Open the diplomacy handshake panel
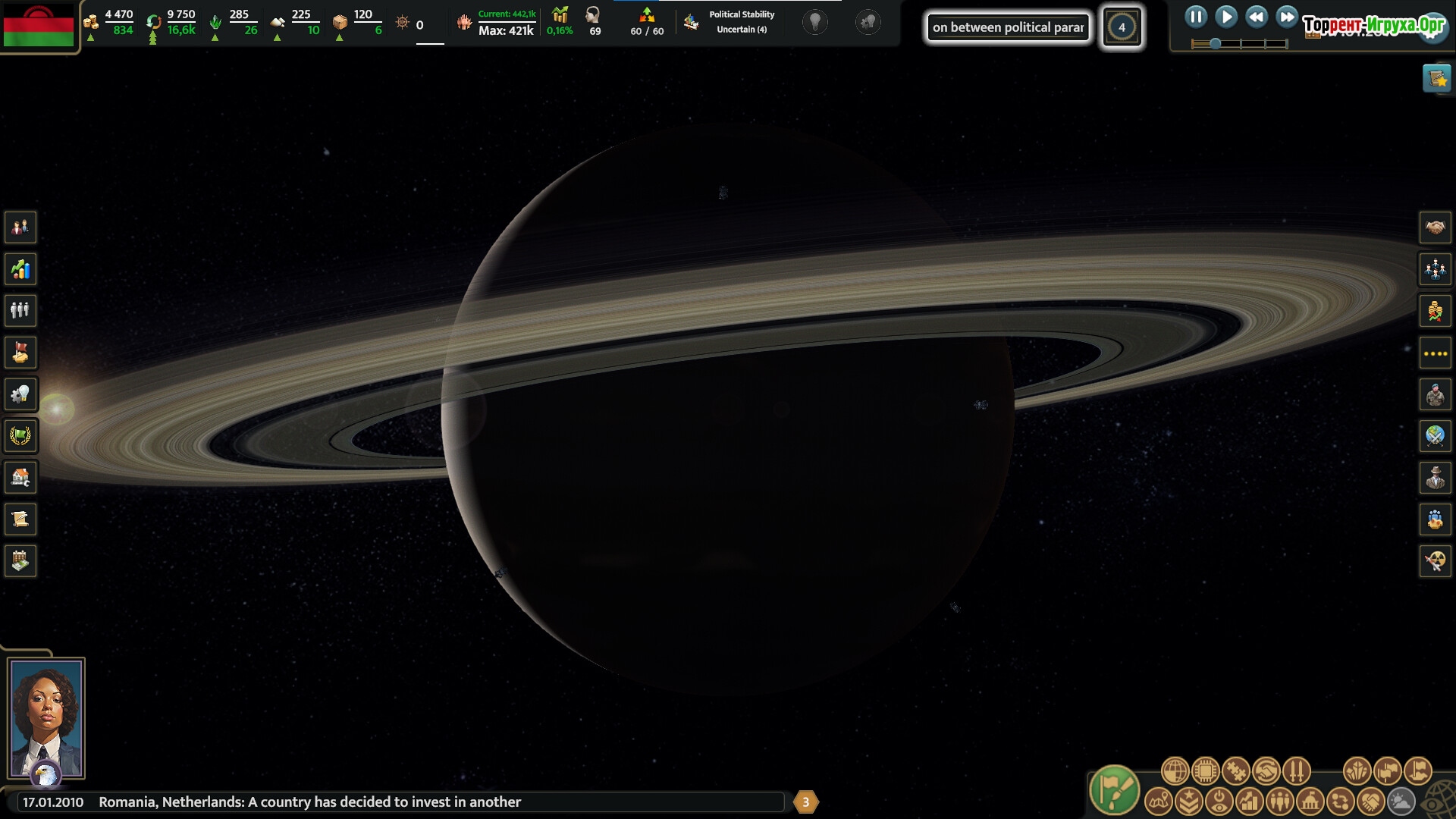1456x819 pixels. (x=1435, y=227)
